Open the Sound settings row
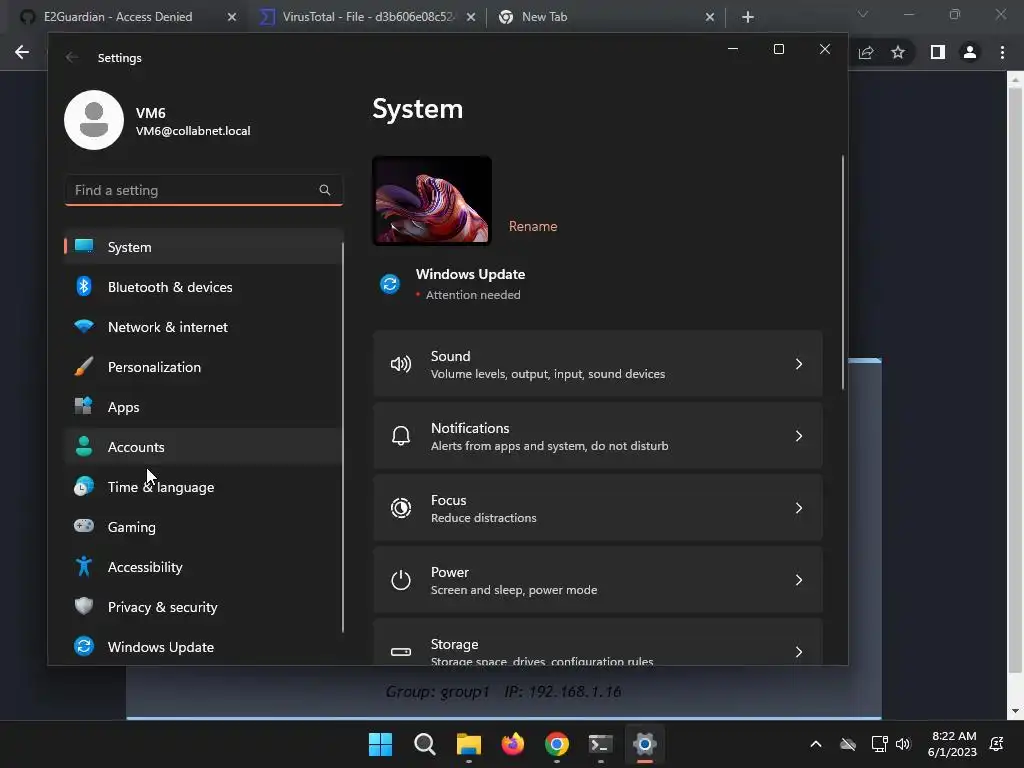 click(x=598, y=364)
